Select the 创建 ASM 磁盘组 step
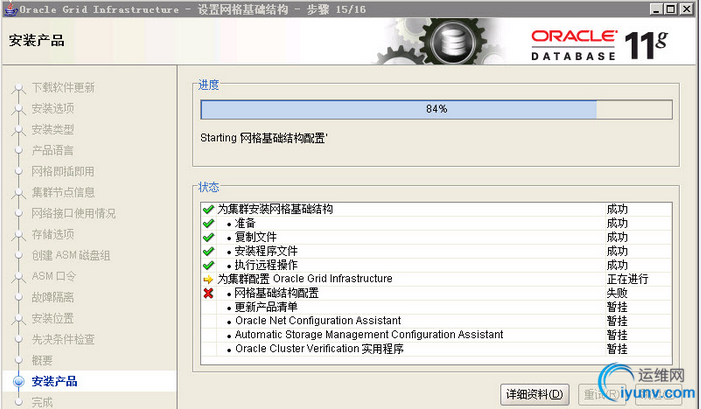 click(71, 256)
